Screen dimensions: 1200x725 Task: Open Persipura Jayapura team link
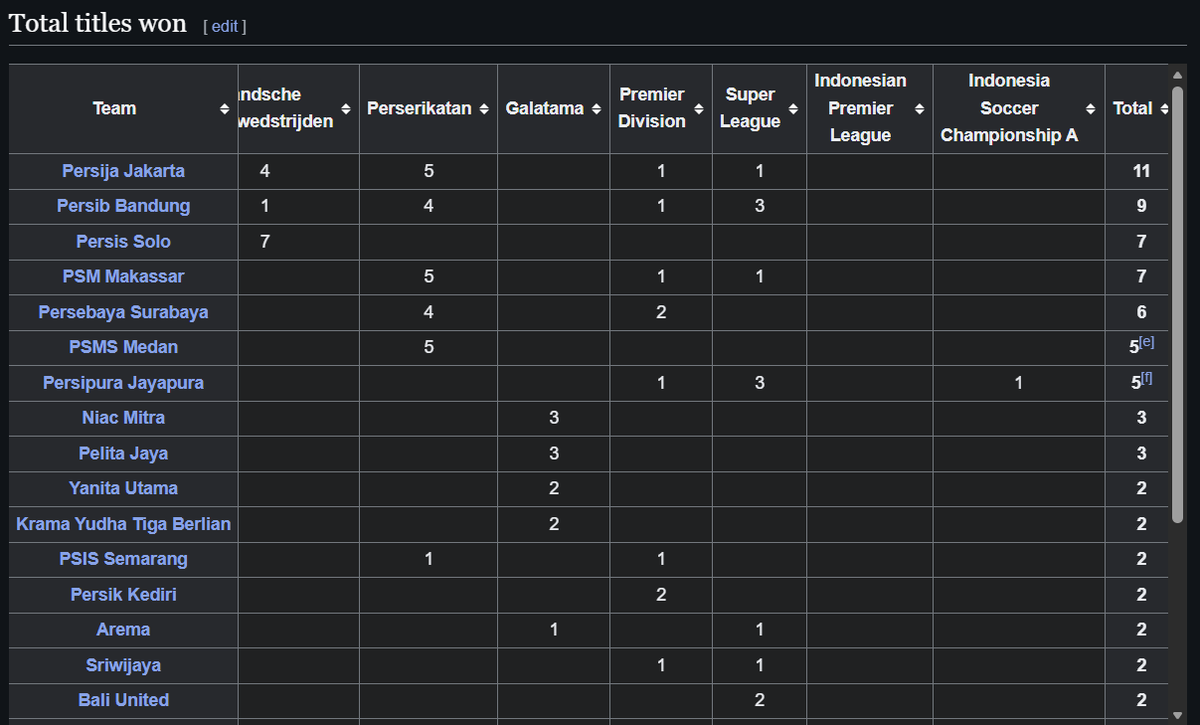point(123,383)
